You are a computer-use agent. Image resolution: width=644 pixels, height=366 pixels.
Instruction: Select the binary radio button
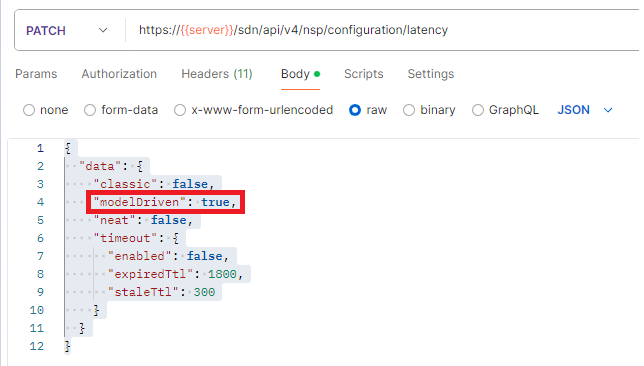409,110
